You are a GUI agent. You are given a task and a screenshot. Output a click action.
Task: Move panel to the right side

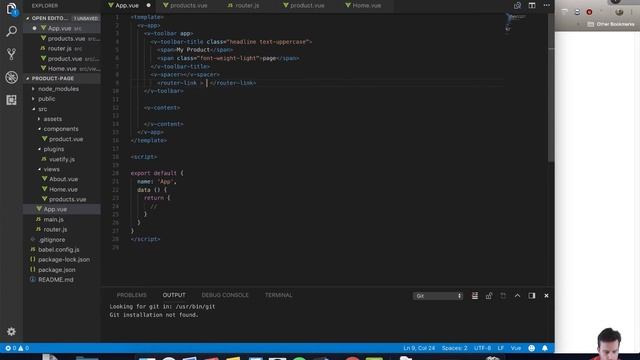[x=531, y=296]
